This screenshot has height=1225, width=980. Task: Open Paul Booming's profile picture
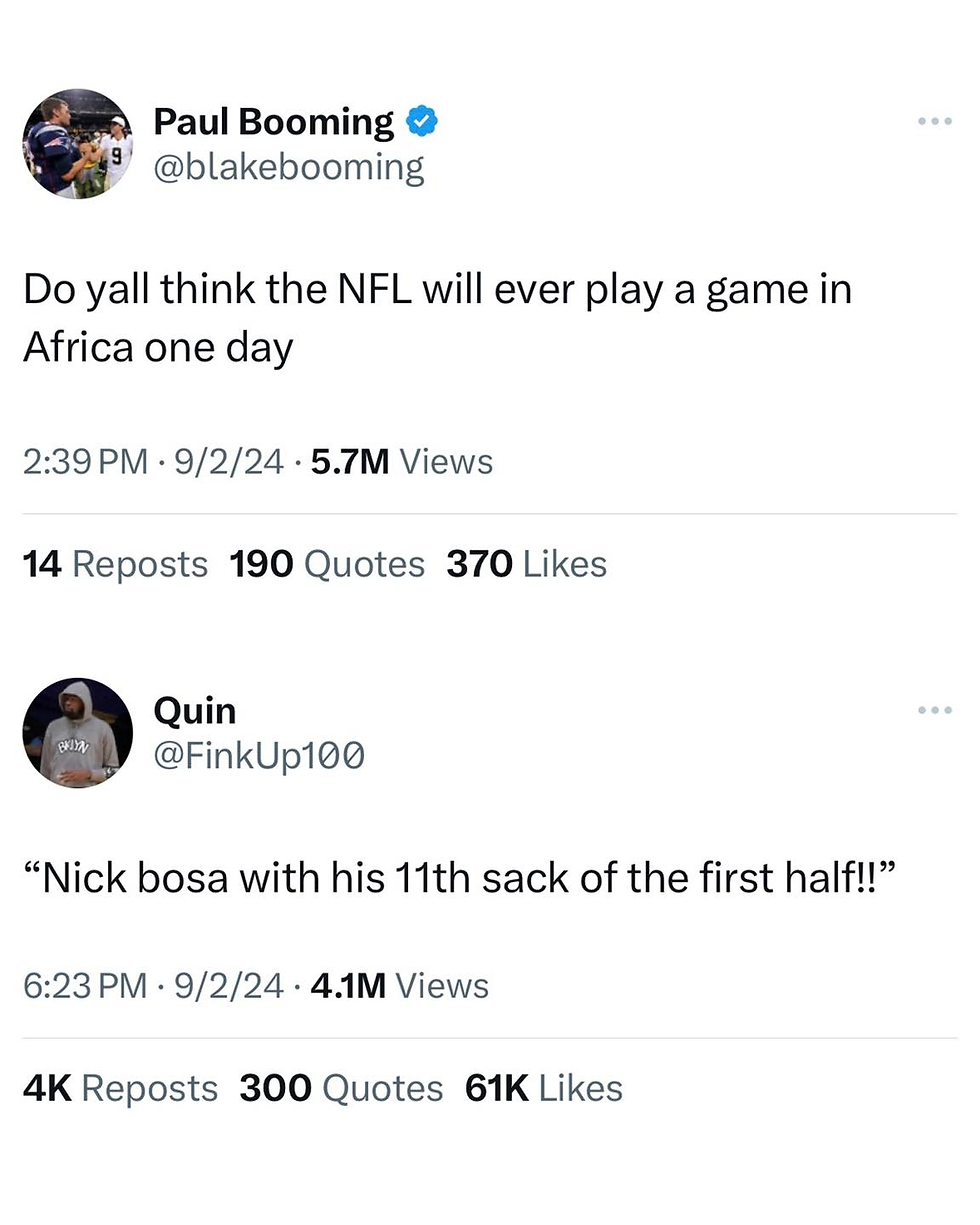pyautogui.click(x=78, y=143)
